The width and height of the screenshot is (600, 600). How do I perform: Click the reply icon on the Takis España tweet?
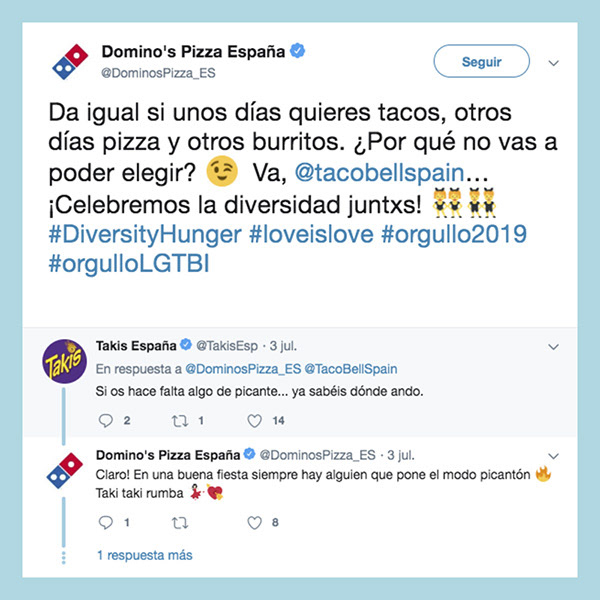point(106,421)
